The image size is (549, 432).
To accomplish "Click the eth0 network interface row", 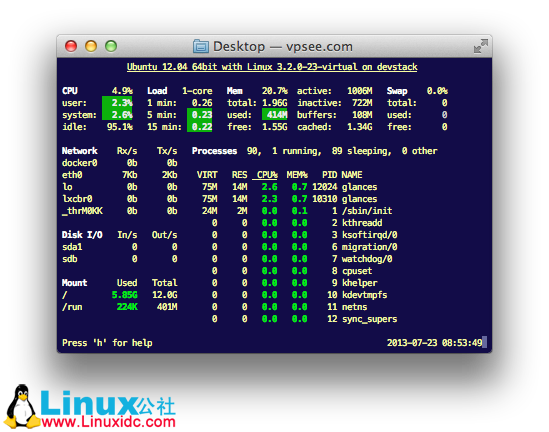I will pyautogui.click(x=120, y=175).
